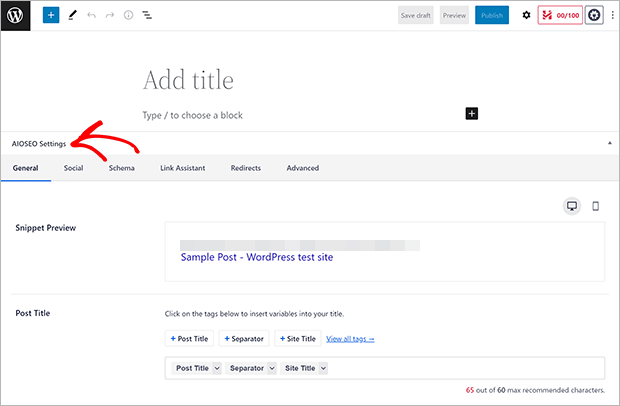This screenshot has width=620, height=406.
Task: Open the List View icon
Action: [147, 16]
